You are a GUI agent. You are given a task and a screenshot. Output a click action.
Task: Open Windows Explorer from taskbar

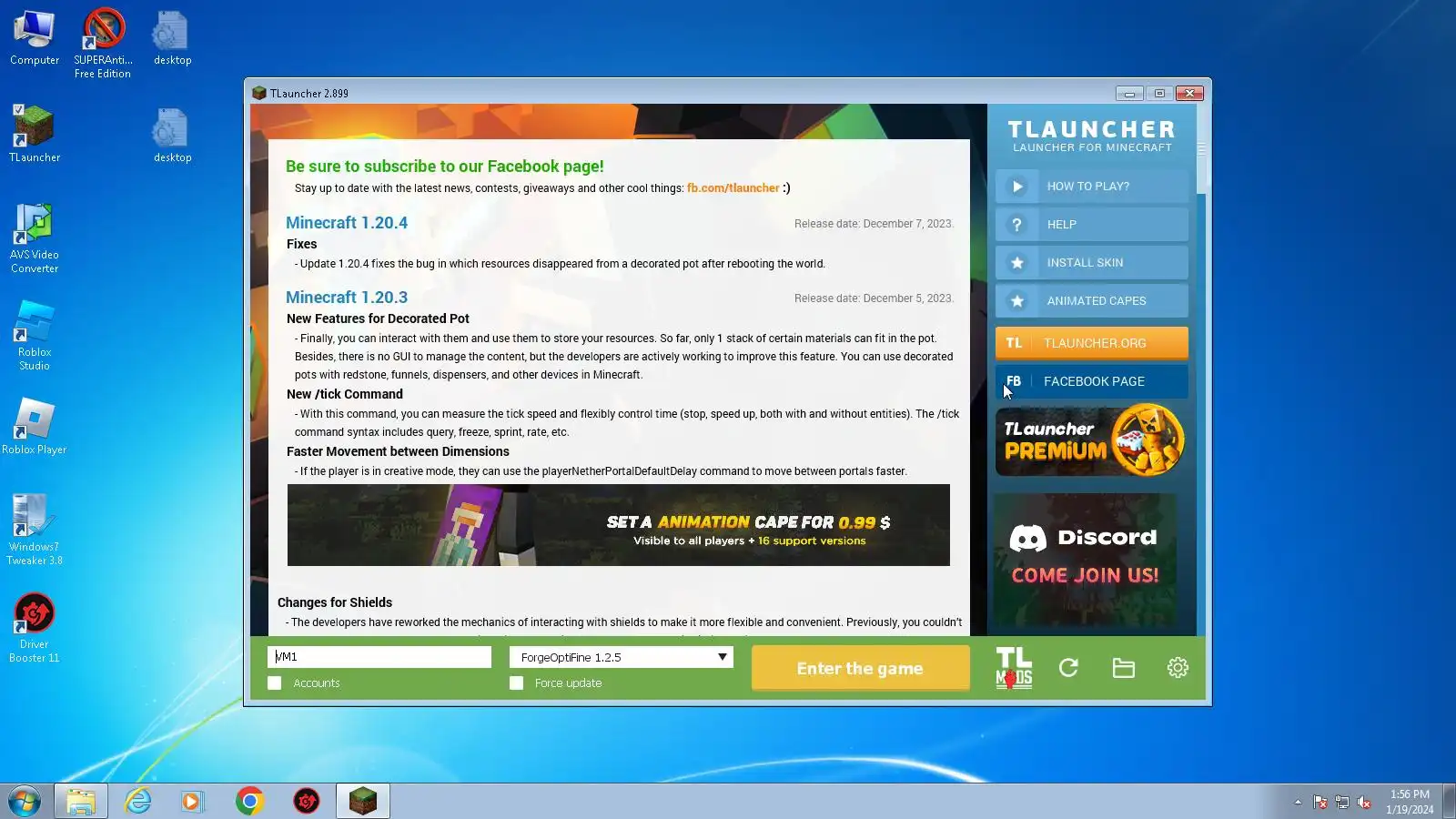pos(81,801)
